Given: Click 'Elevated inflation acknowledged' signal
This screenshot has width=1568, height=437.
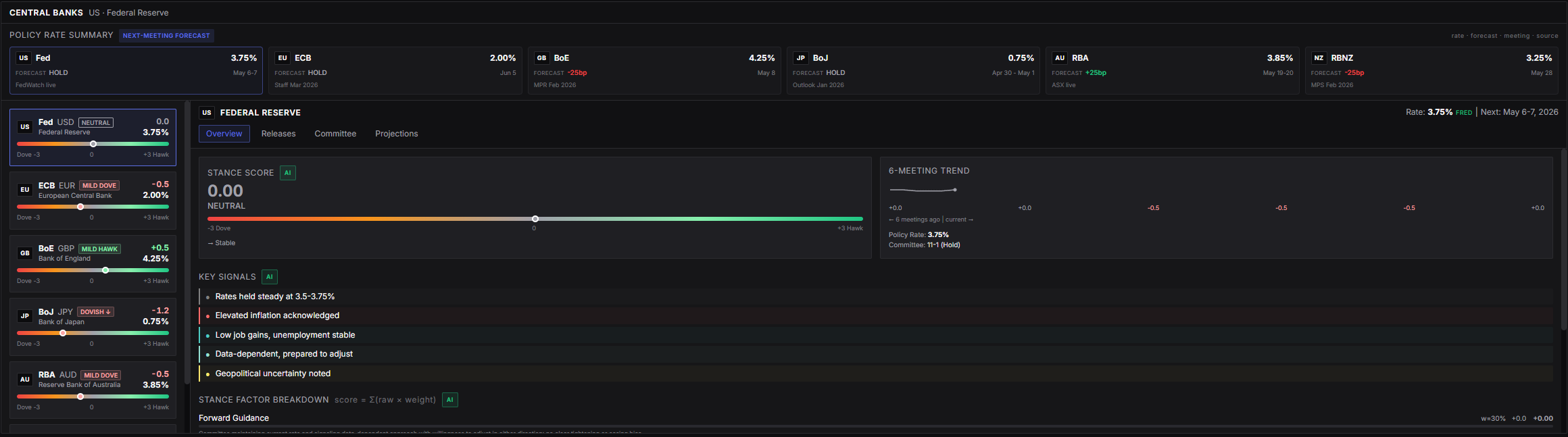Looking at the screenshot, I should tap(876, 315).
